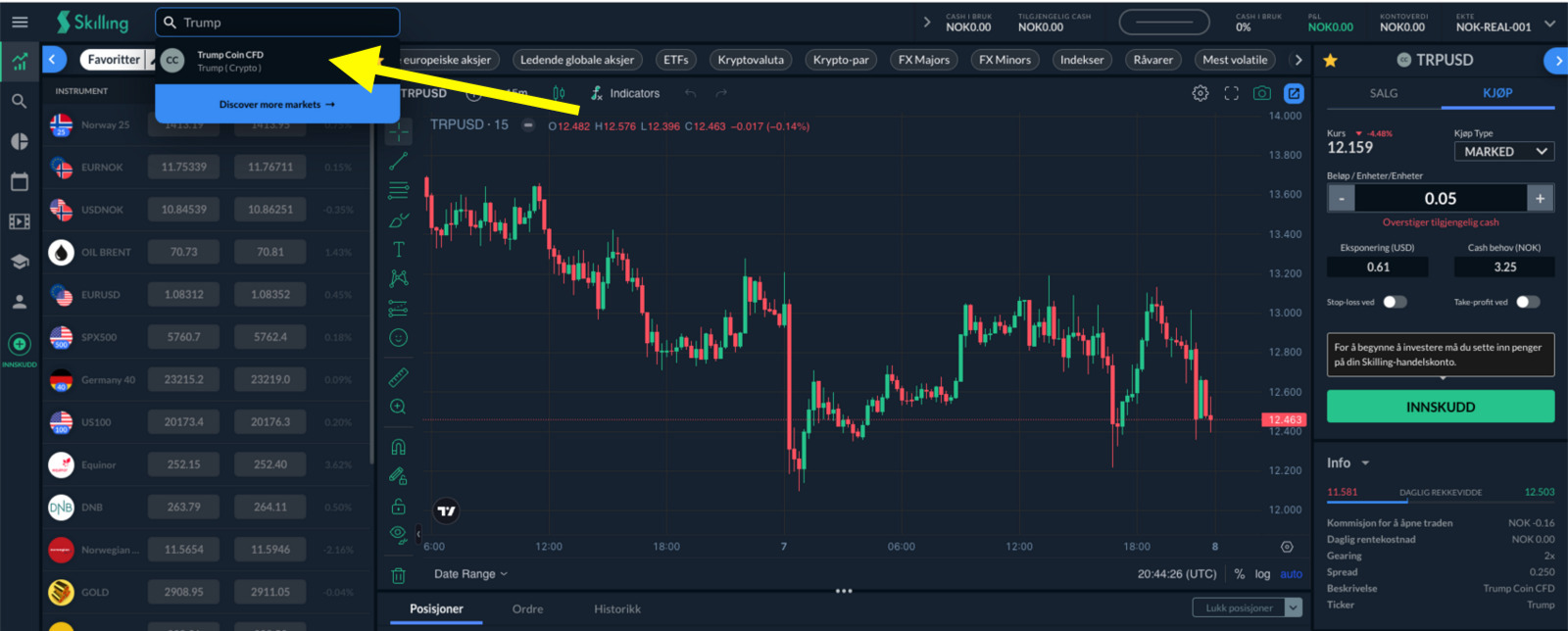1568x631 pixels.
Task: Open the hamburger main menu
Action: click(20, 22)
